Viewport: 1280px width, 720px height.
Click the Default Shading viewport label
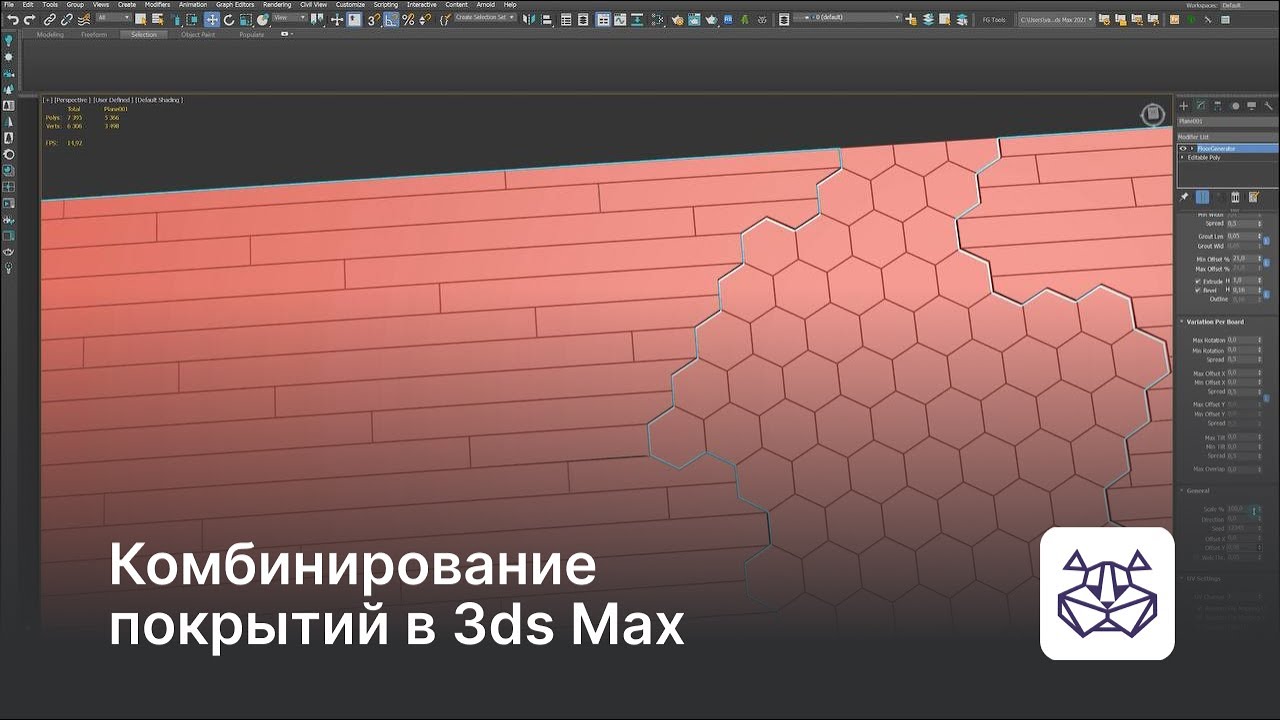coord(158,100)
